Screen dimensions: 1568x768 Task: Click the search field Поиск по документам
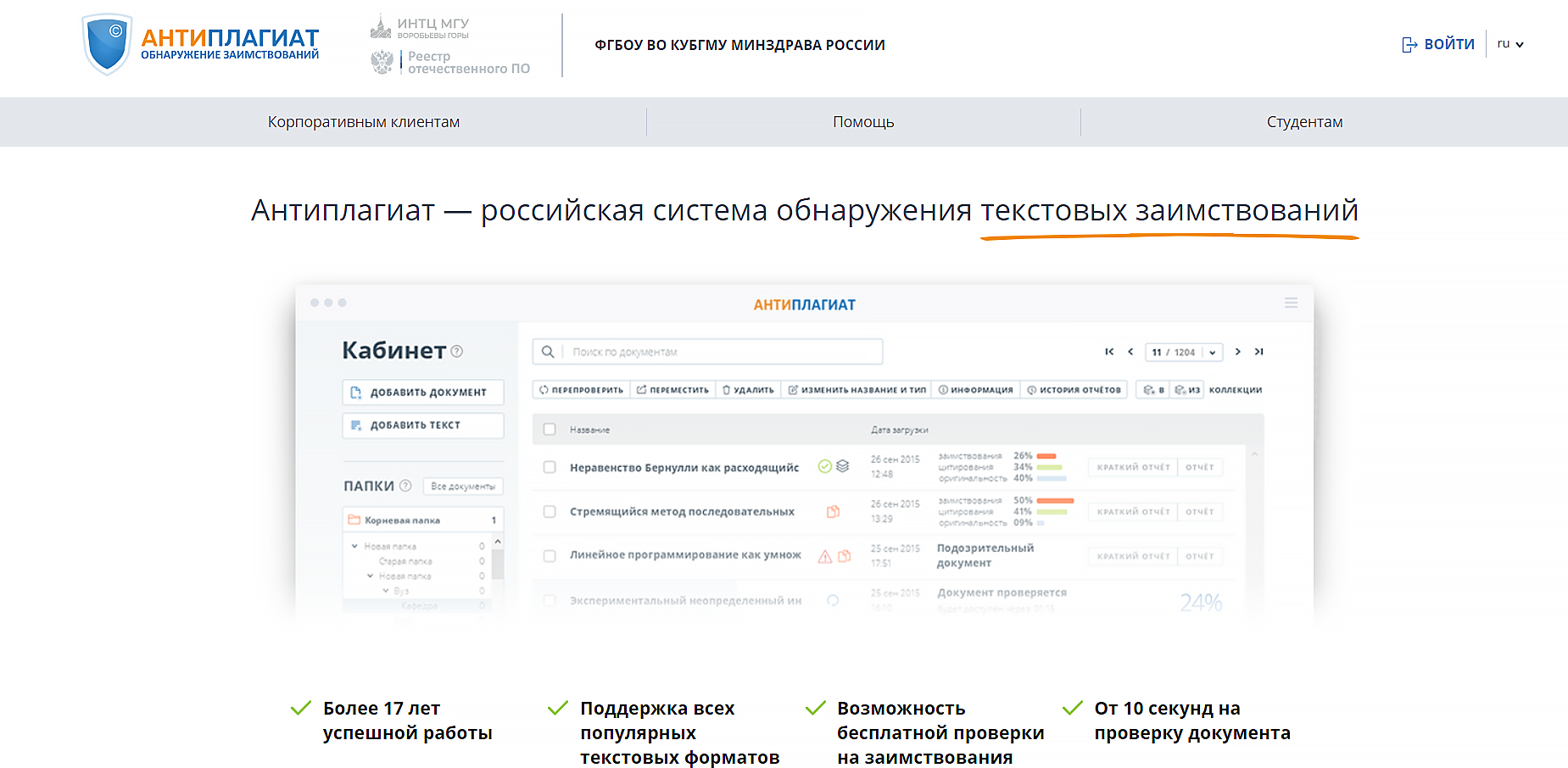707,352
